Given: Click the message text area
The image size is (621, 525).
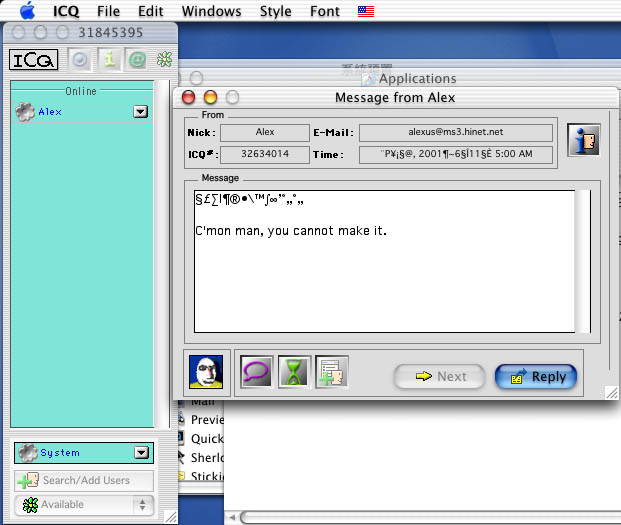Looking at the screenshot, I should tap(384, 261).
